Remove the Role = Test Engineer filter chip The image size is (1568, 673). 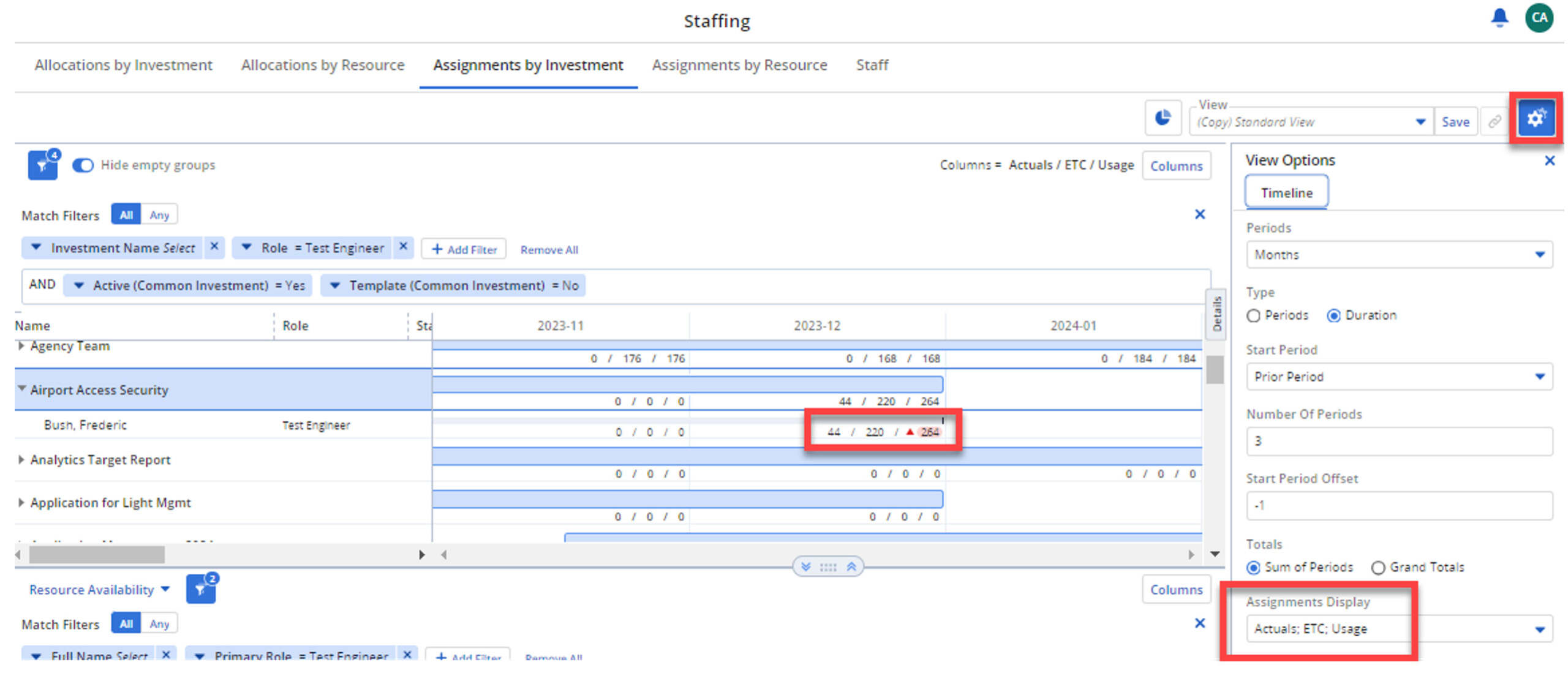coord(403,246)
